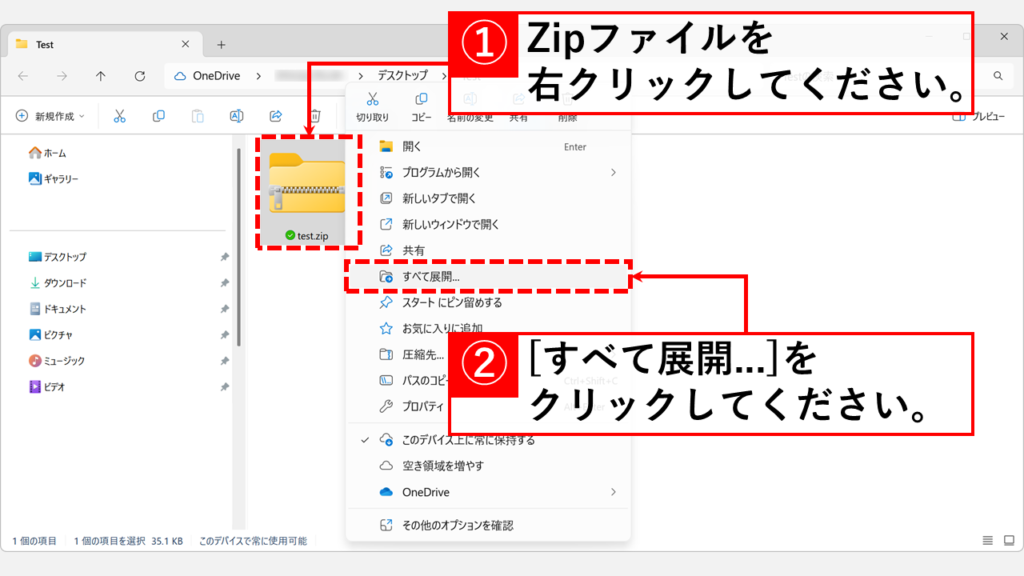The height and width of the screenshot is (576, 1024).
Task: Click the Copy icon in the Explorer toolbar
Action: click(x=158, y=116)
